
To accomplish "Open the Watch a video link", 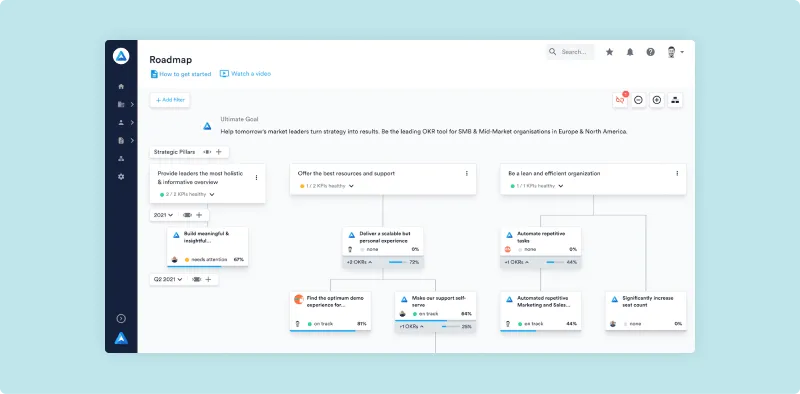I will (245, 73).
